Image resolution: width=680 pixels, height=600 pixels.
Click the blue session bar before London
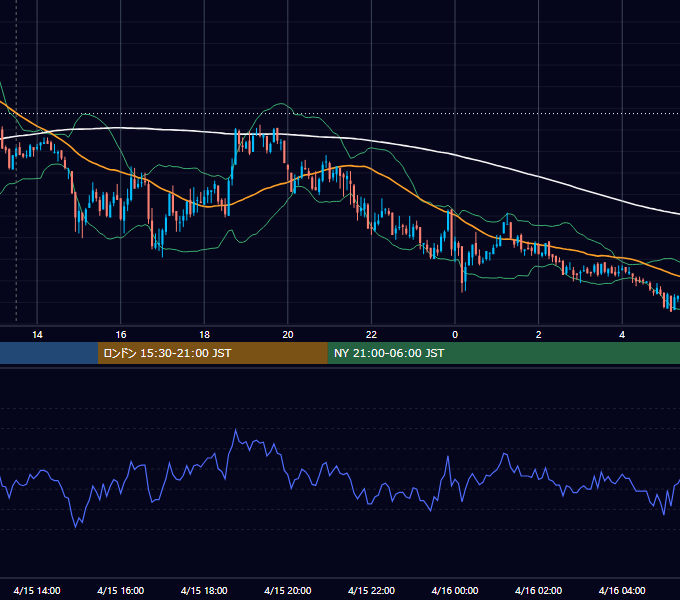49,353
